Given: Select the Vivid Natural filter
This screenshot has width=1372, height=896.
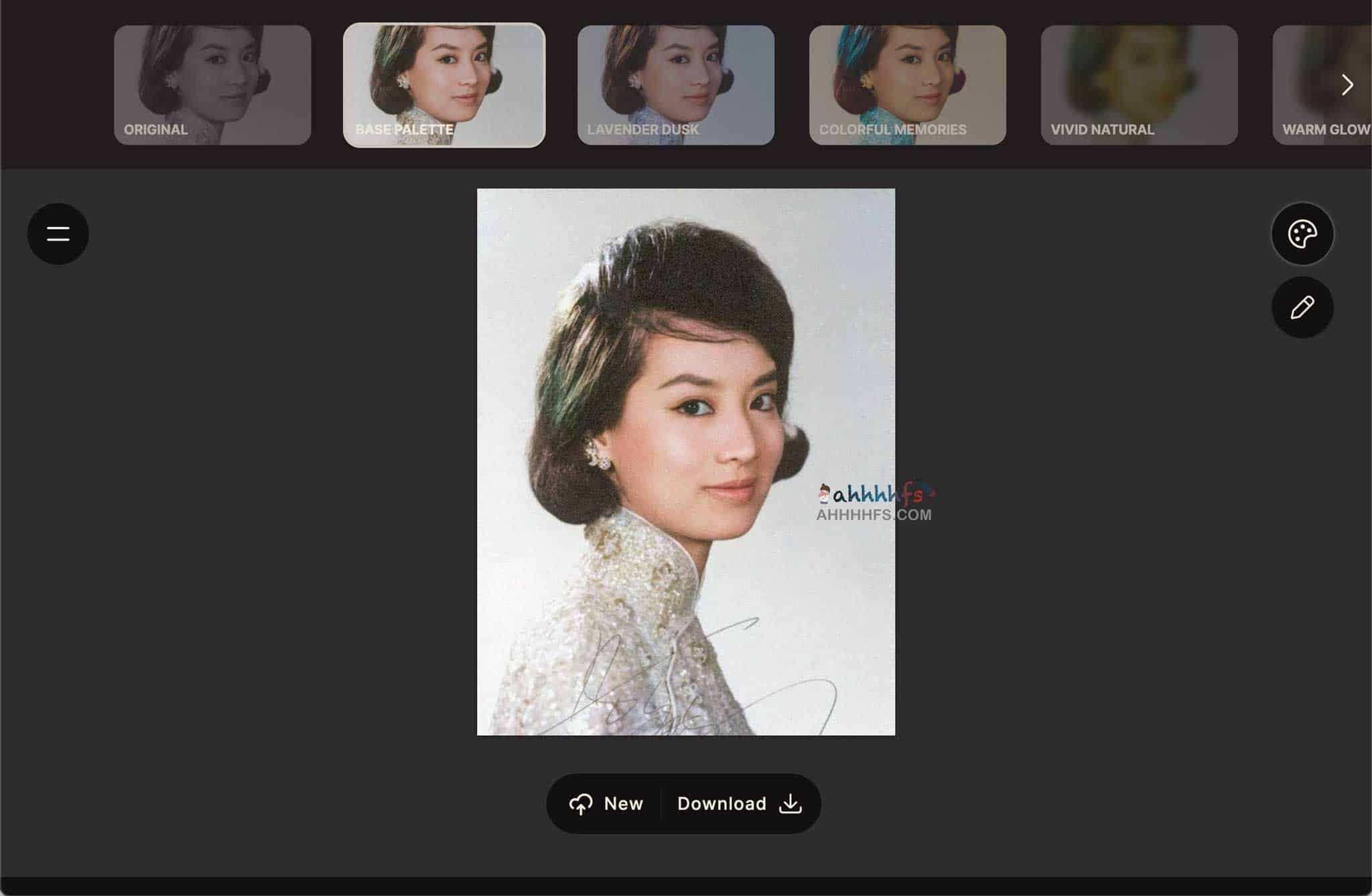Looking at the screenshot, I should click(1139, 85).
